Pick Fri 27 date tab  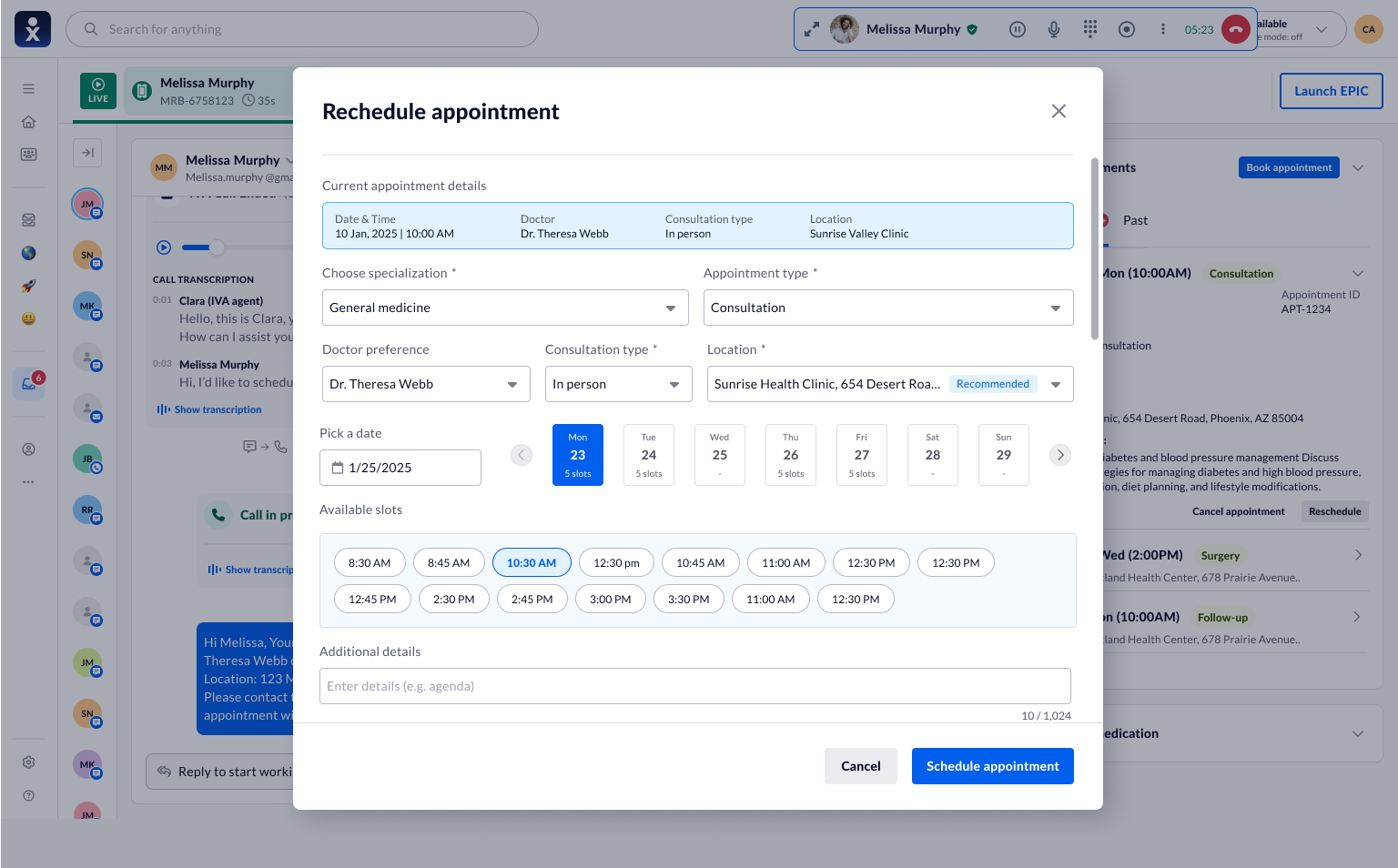pos(862,455)
